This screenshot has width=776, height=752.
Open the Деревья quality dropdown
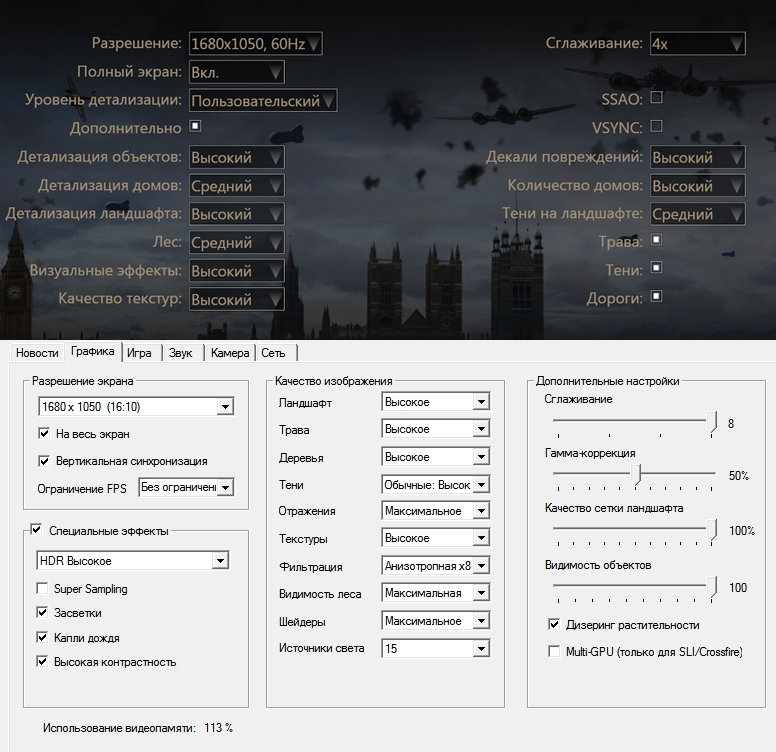[x=436, y=457]
